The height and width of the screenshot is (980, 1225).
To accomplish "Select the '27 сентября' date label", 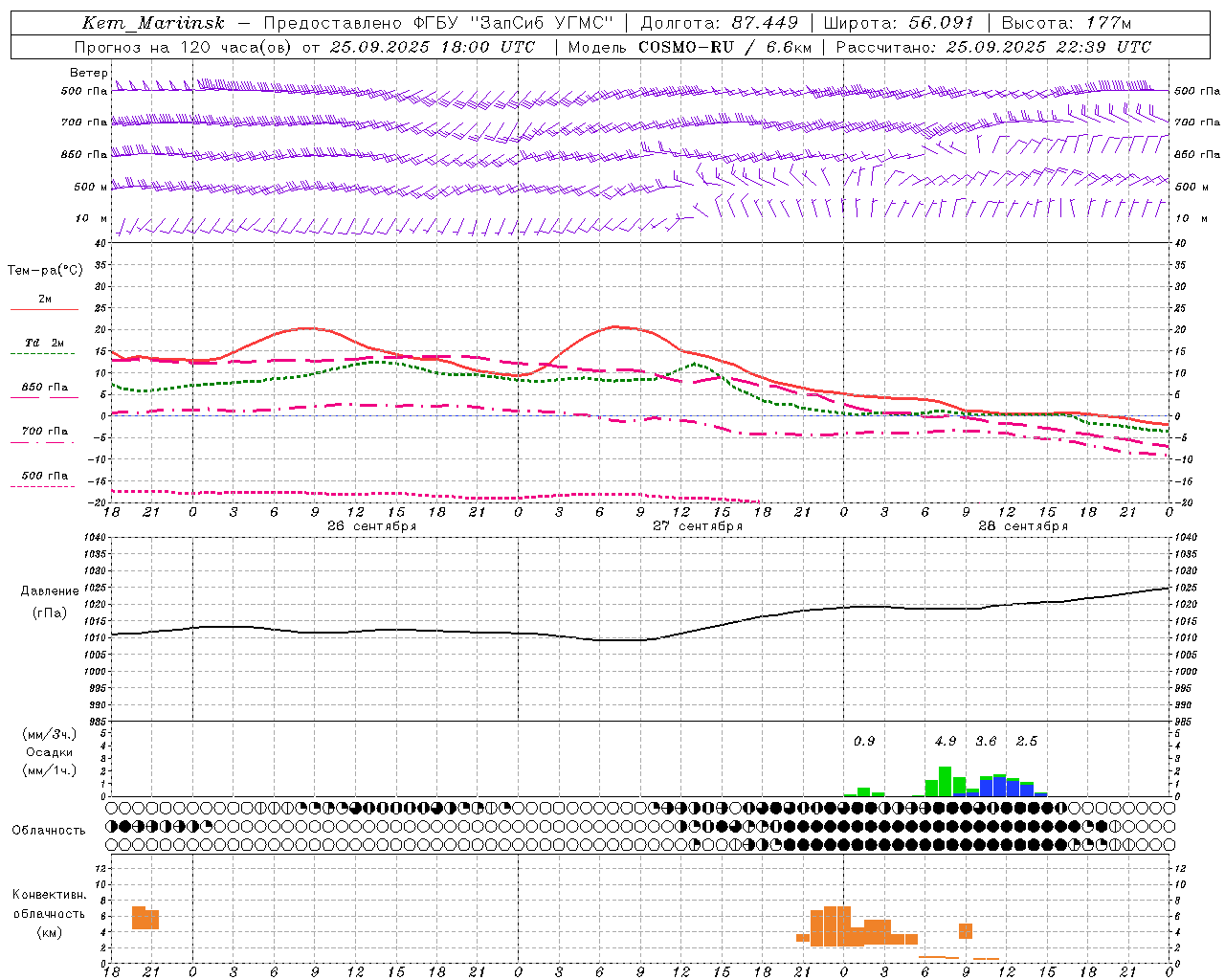I will coord(698,526).
